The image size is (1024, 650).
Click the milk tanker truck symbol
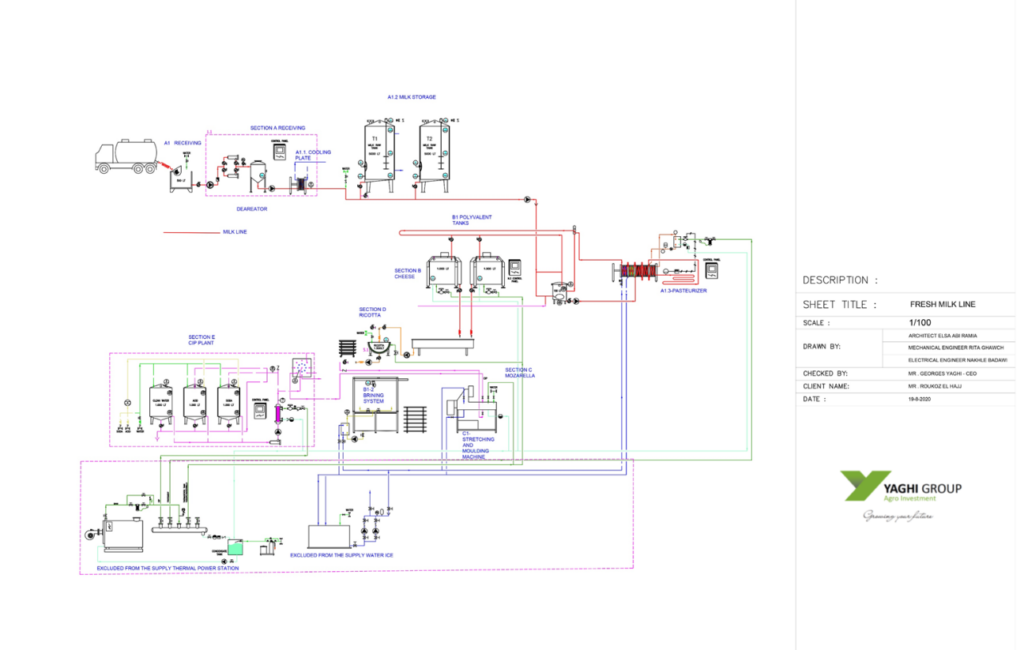[x=123, y=155]
